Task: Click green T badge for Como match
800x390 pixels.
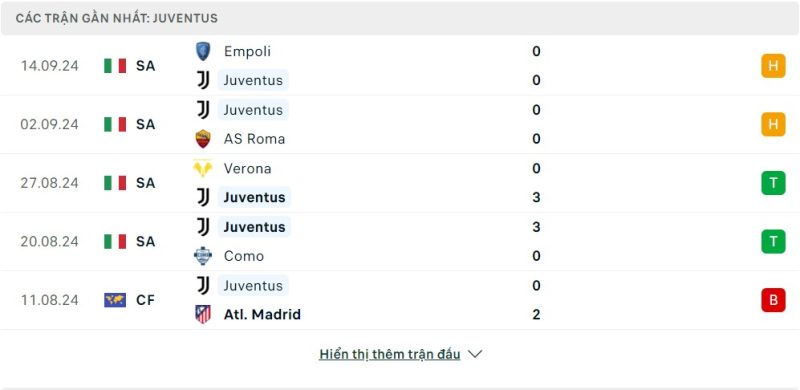Action: coord(773,242)
